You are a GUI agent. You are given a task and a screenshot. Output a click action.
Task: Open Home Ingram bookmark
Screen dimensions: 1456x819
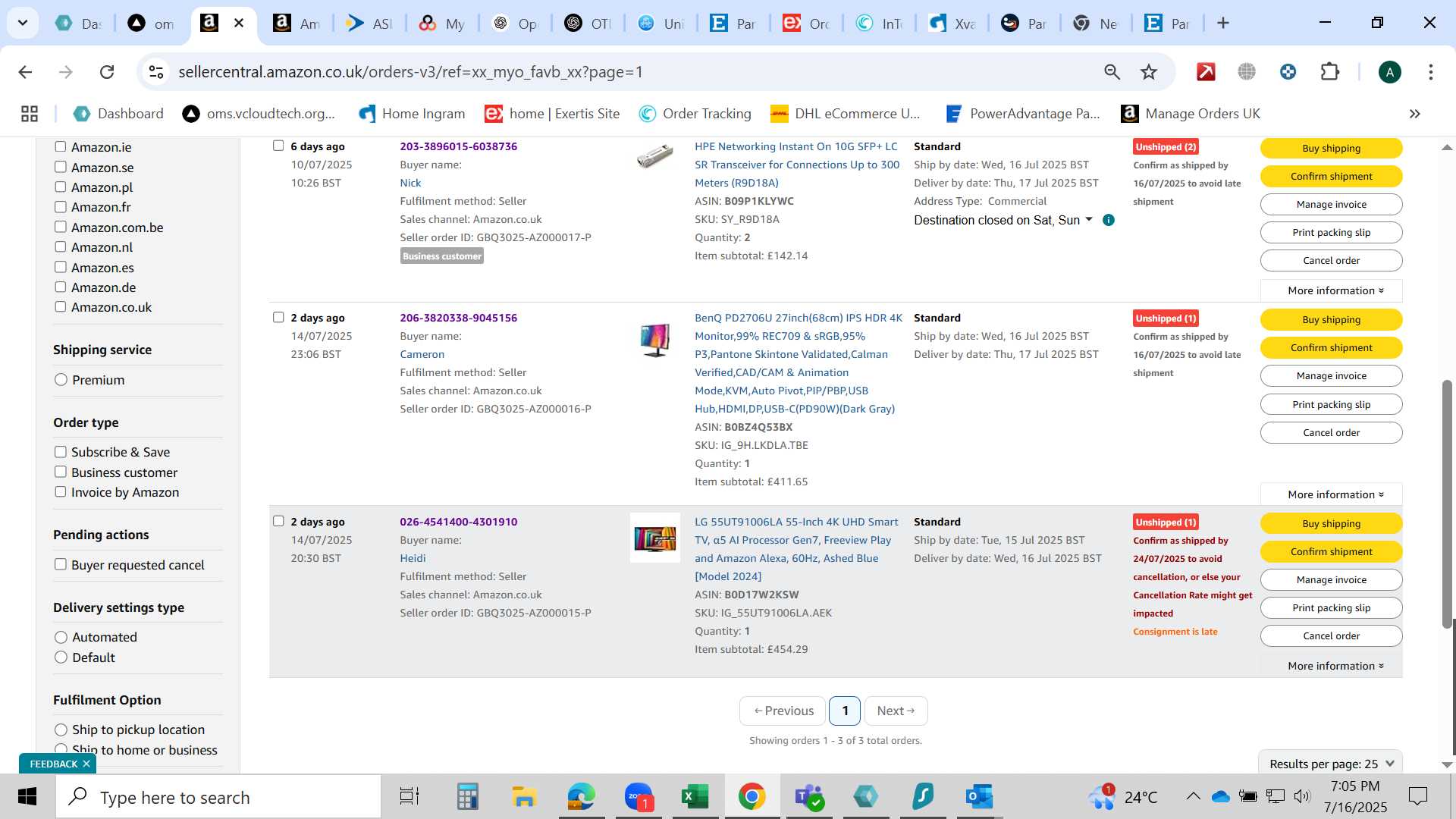coord(412,114)
